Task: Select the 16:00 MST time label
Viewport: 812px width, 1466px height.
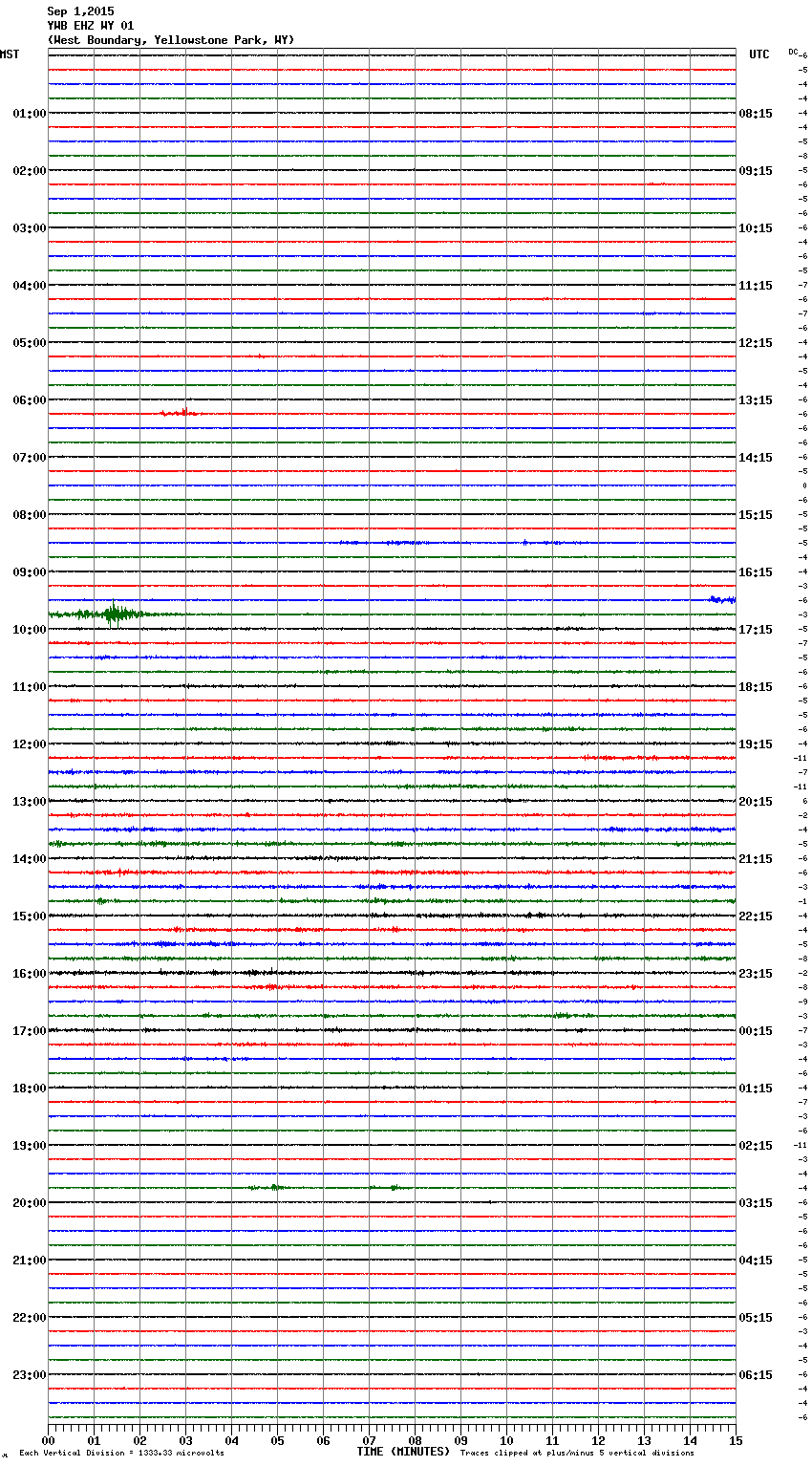Action: tap(30, 974)
